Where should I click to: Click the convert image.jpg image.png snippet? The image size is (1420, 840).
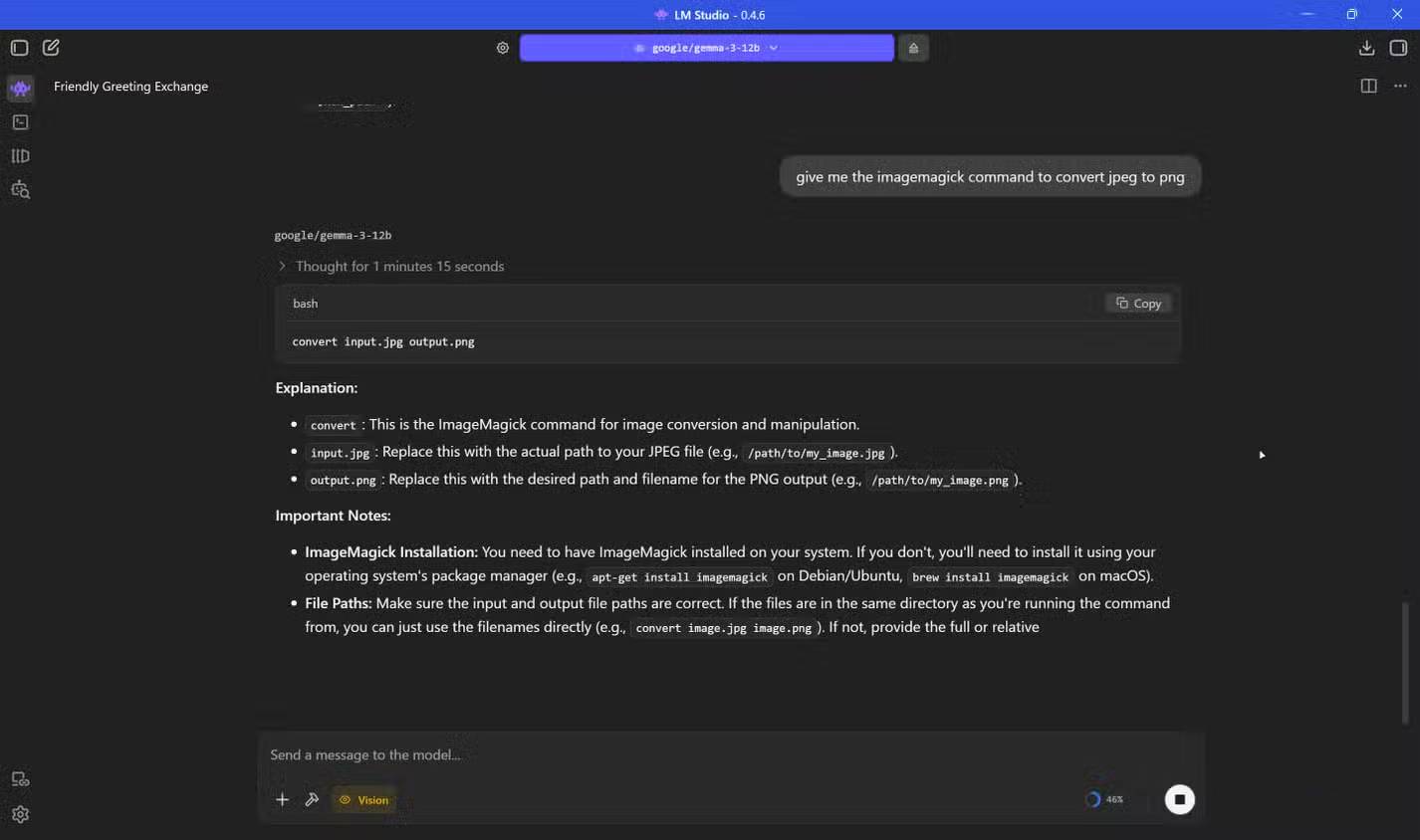[723, 628]
